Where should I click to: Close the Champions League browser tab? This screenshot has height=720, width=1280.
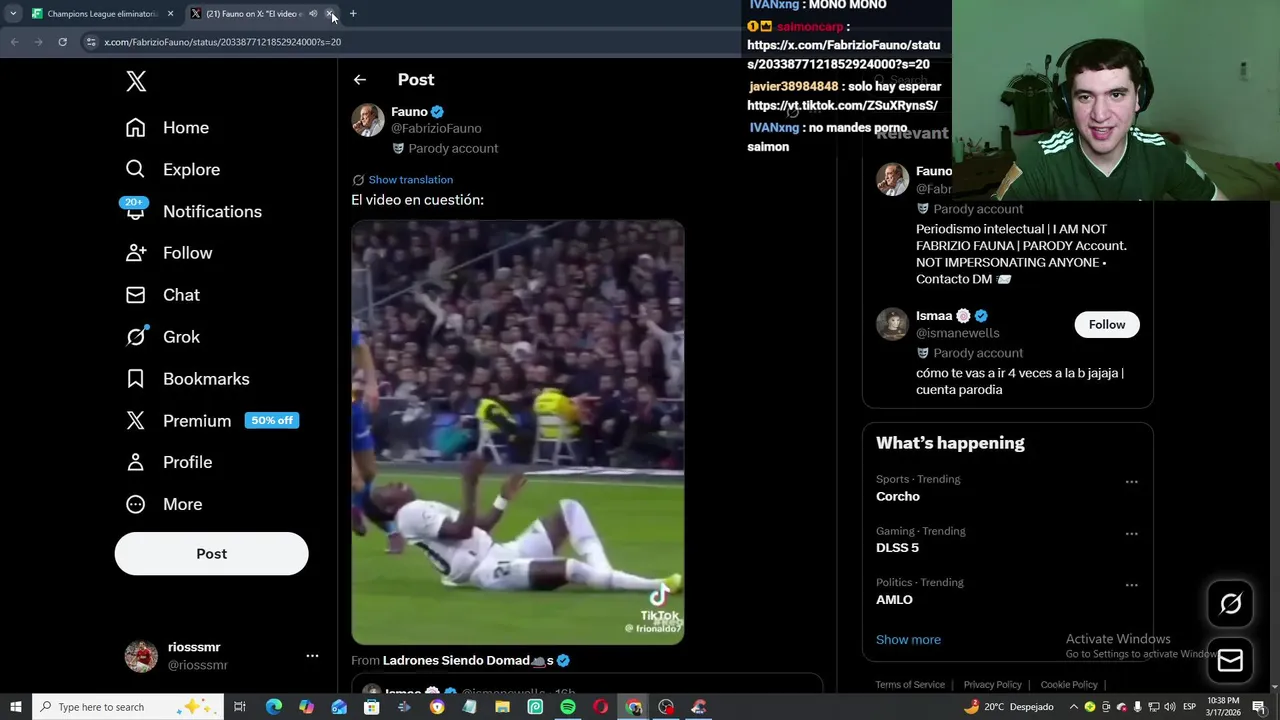170,14
